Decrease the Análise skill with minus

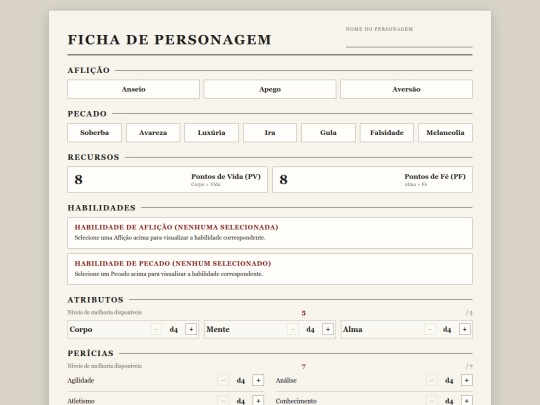click(x=432, y=380)
